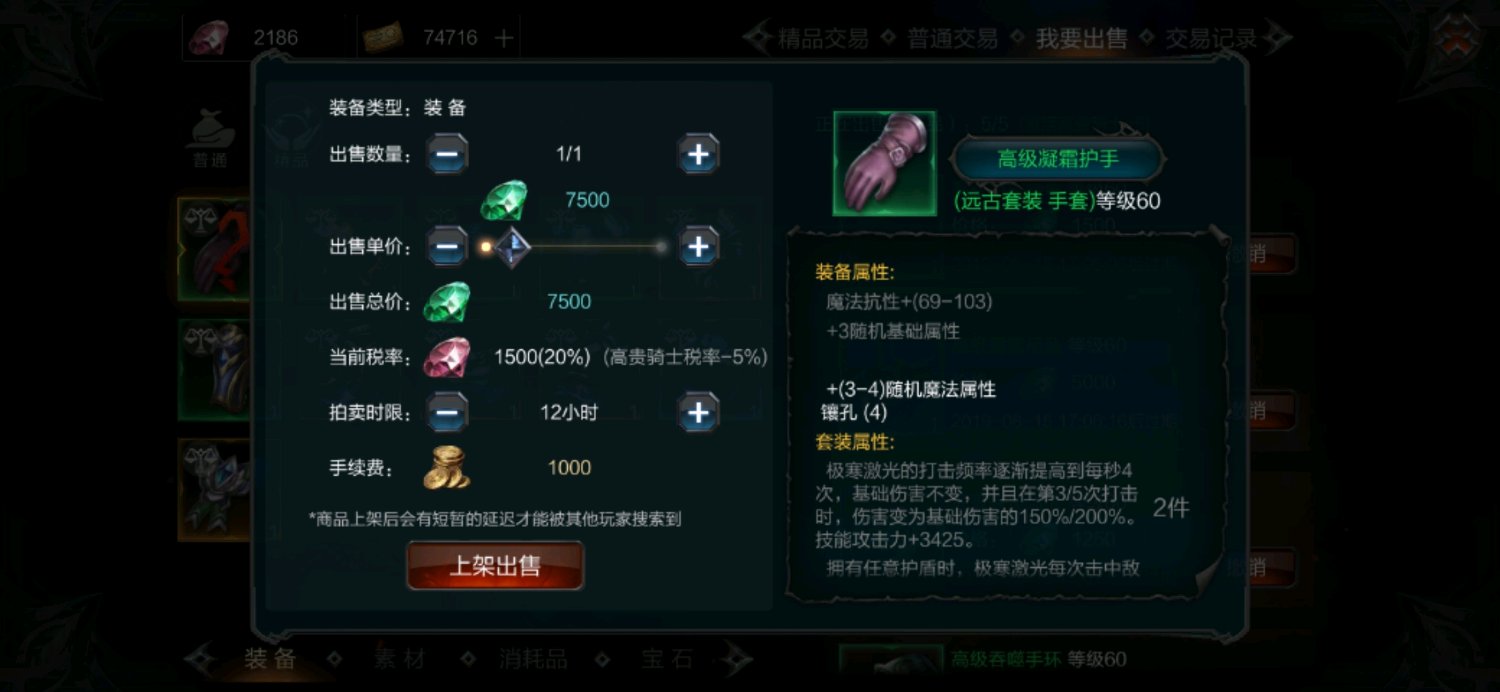Lower unit price using minus button
The image size is (1500, 692).
coord(448,246)
